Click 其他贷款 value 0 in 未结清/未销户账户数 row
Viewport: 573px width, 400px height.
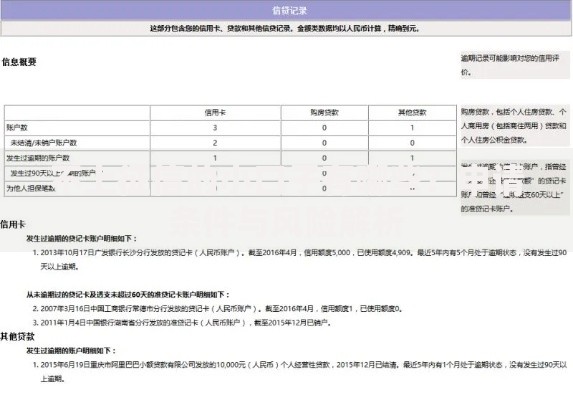click(x=412, y=143)
